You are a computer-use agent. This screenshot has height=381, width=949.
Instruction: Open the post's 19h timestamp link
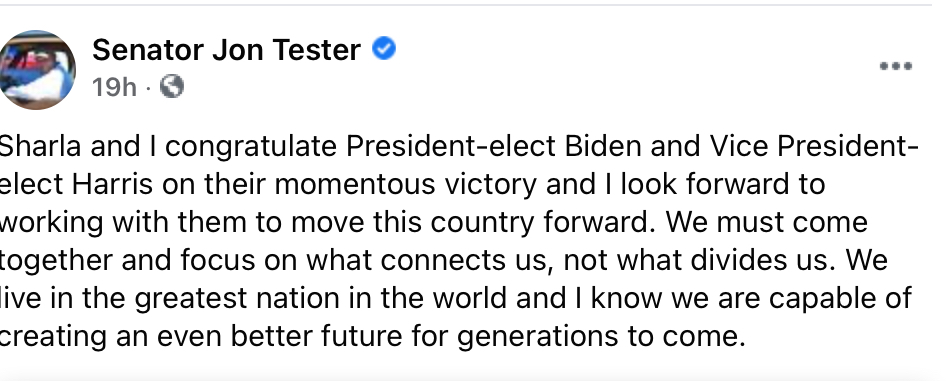click(x=114, y=87)
